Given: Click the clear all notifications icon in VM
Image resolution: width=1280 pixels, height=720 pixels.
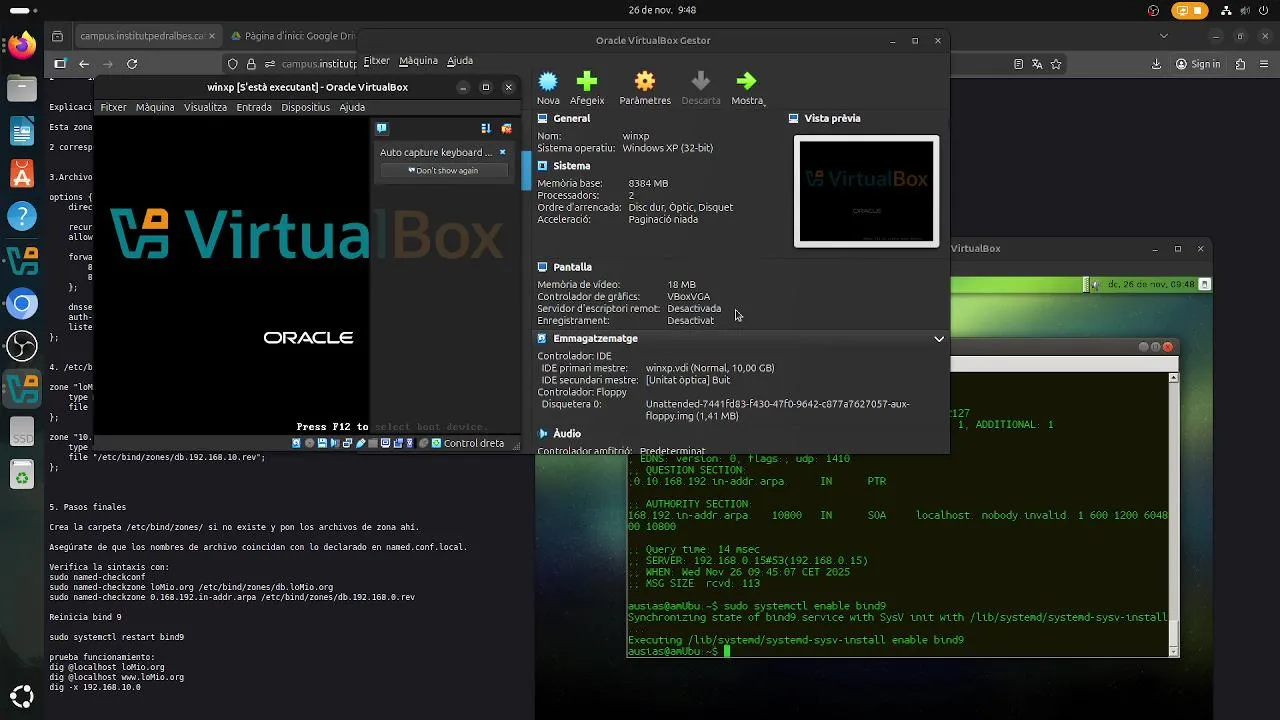Looking at the screenshot, I should tap(506, 128).
